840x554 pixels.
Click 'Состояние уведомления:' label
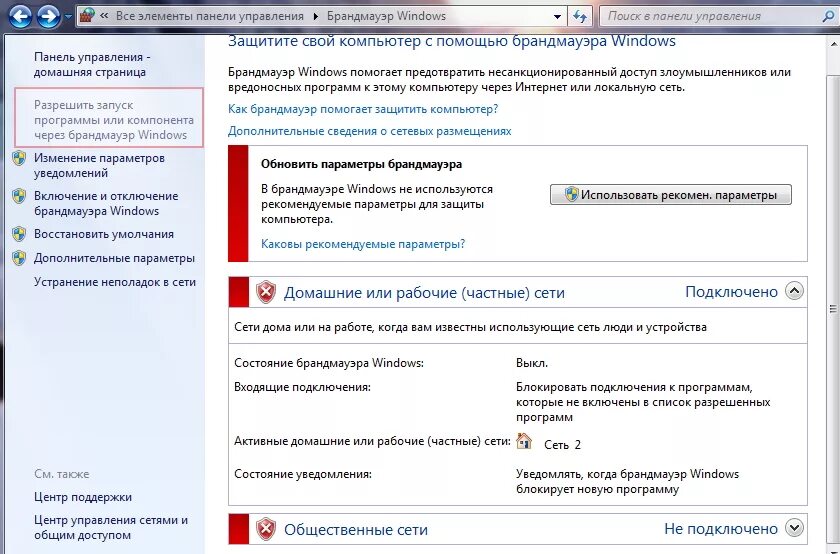pos(303,474)
